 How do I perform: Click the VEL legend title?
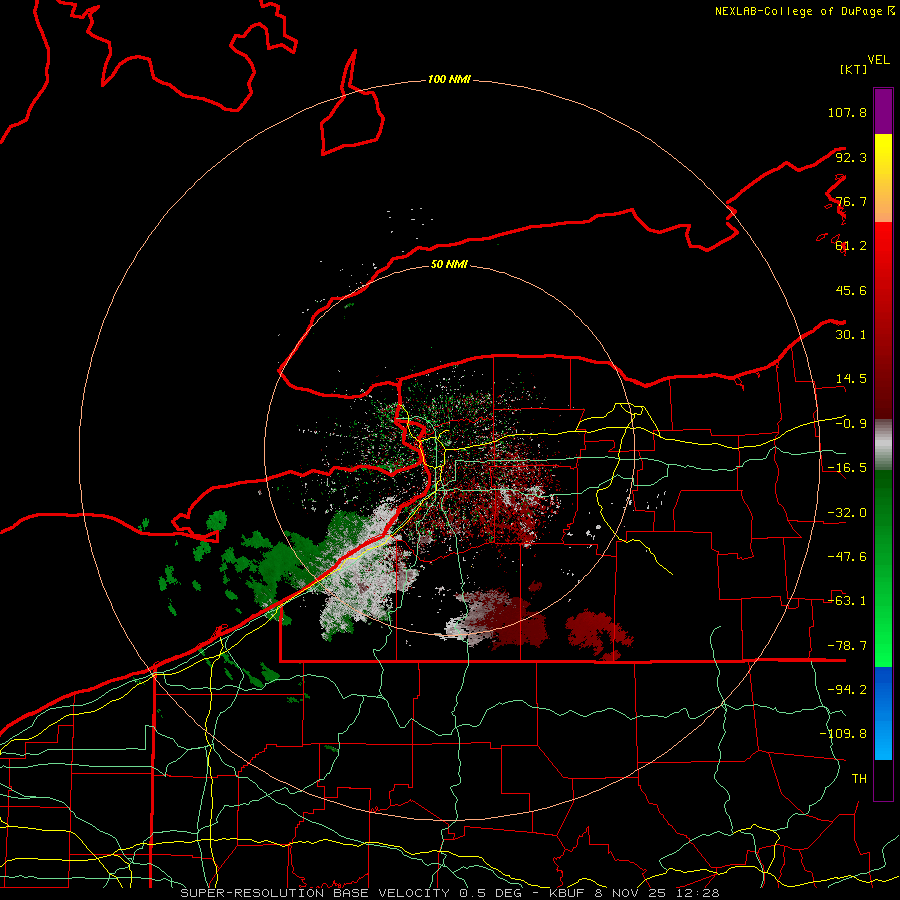[x=878, y=60]
